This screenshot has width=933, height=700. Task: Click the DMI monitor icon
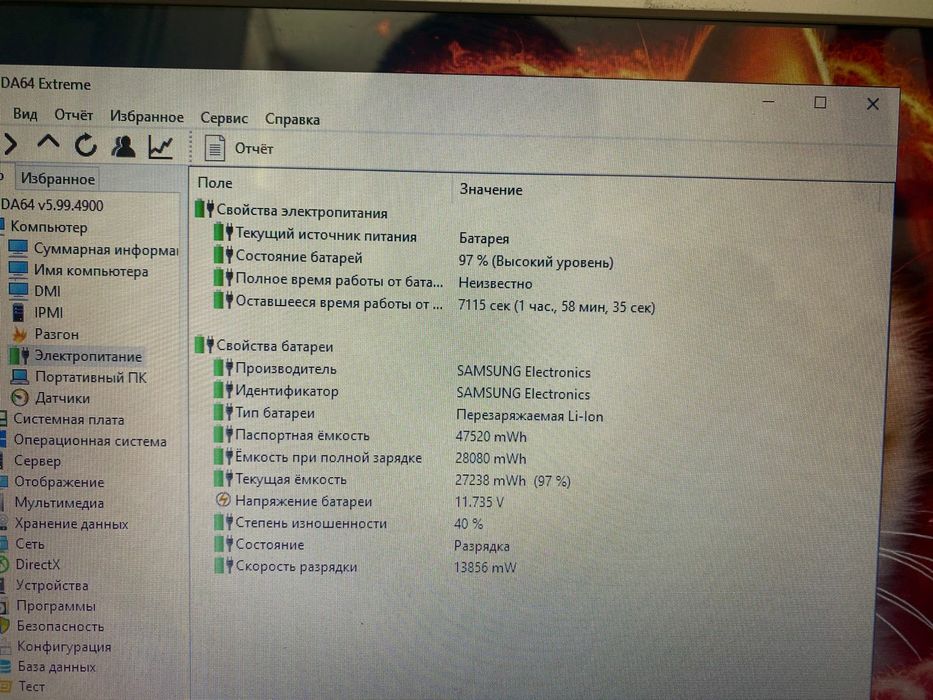coord(18,290)
